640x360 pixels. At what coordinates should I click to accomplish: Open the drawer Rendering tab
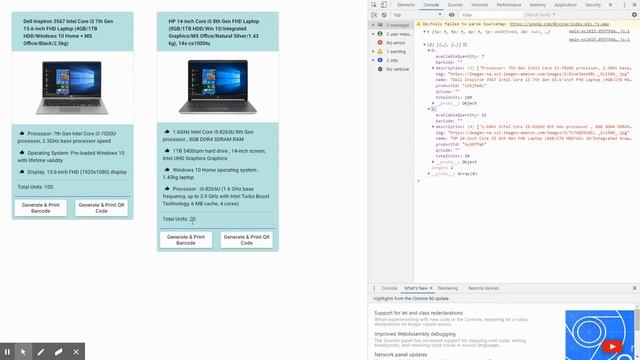click(x=448, y=288)
